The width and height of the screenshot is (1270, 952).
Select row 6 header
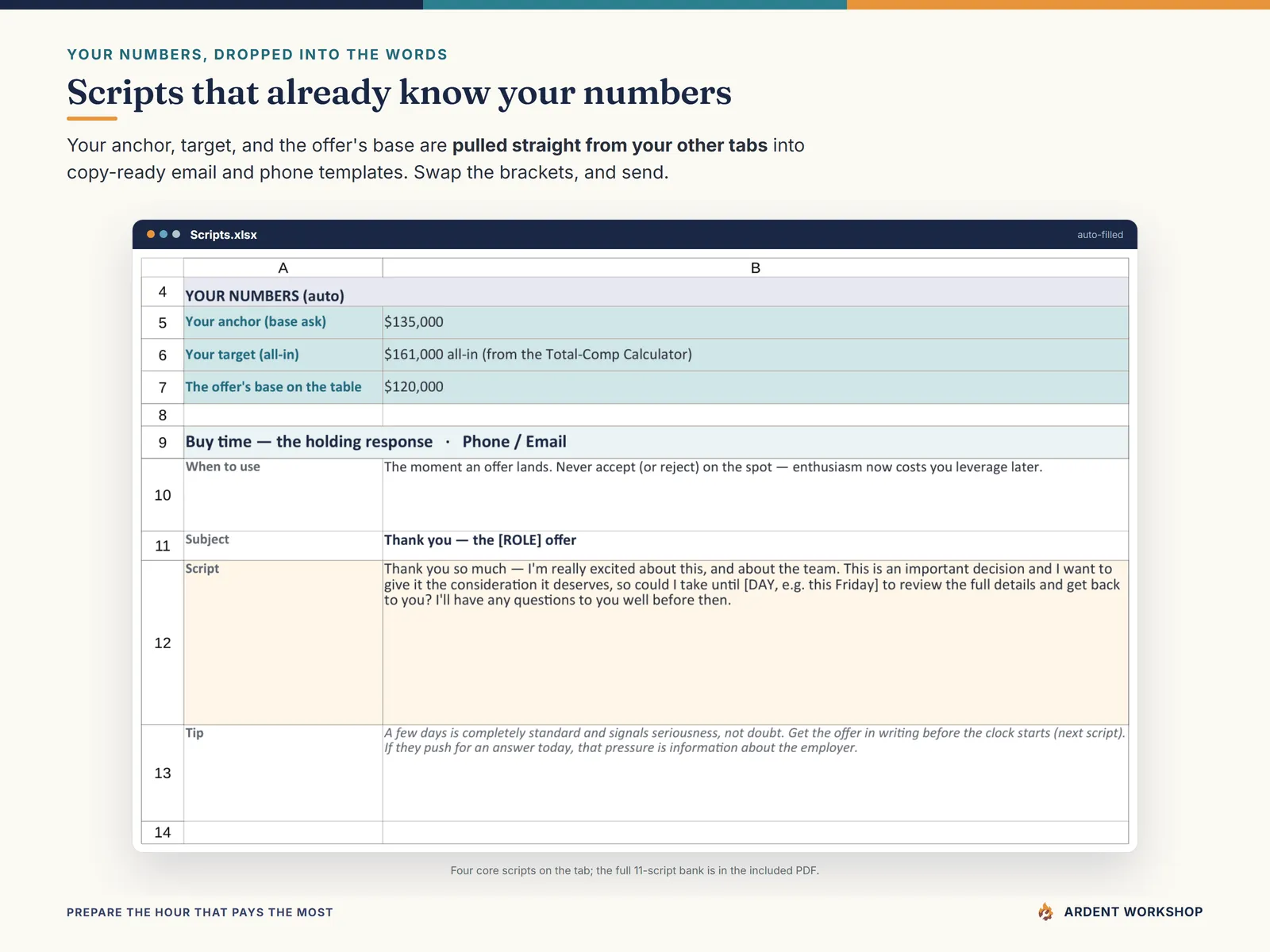(x=163, y=355)
